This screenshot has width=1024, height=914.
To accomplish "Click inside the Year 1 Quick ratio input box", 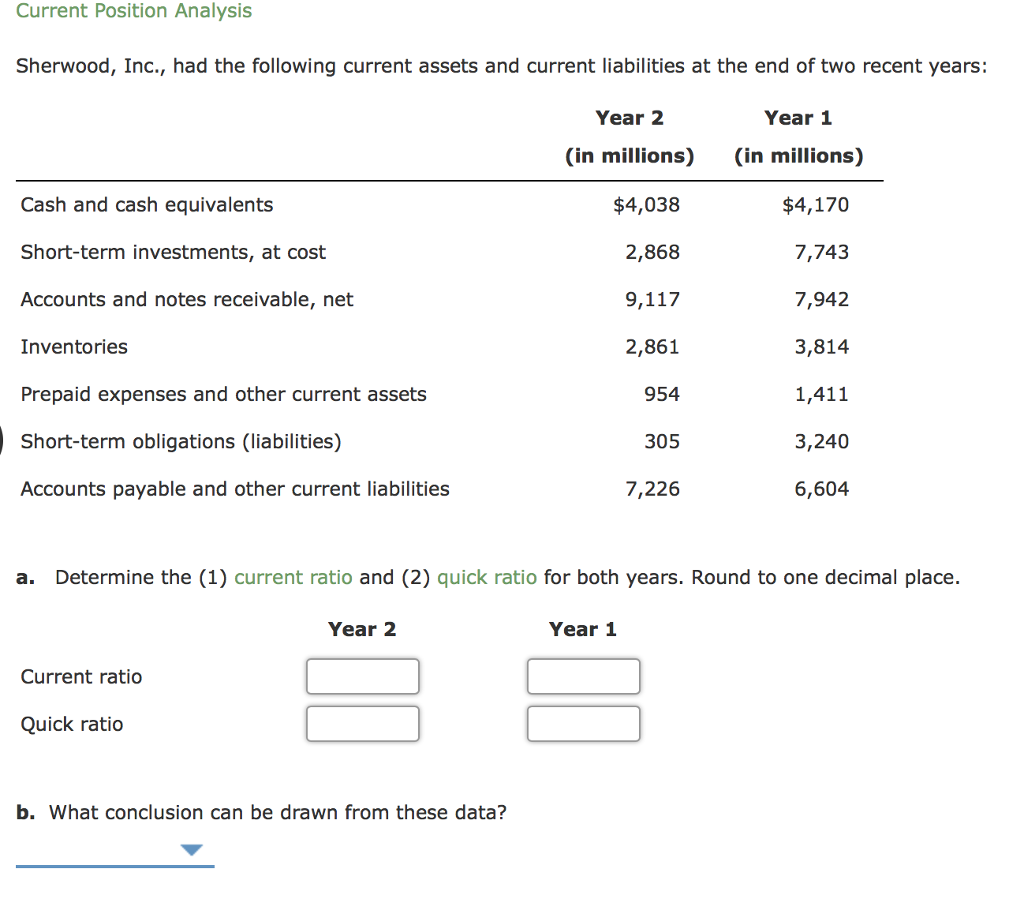I will (x=583, y=723).
